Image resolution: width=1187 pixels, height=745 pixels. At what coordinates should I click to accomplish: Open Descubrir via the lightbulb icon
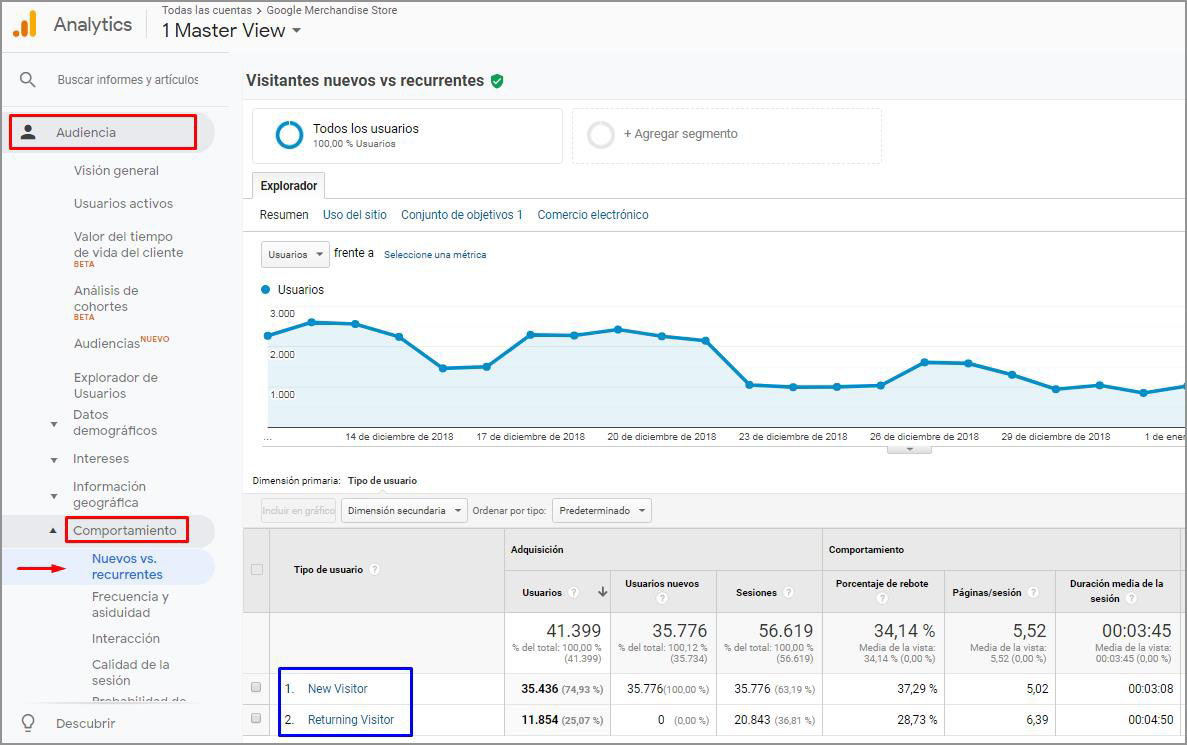(x=27, y=723)
